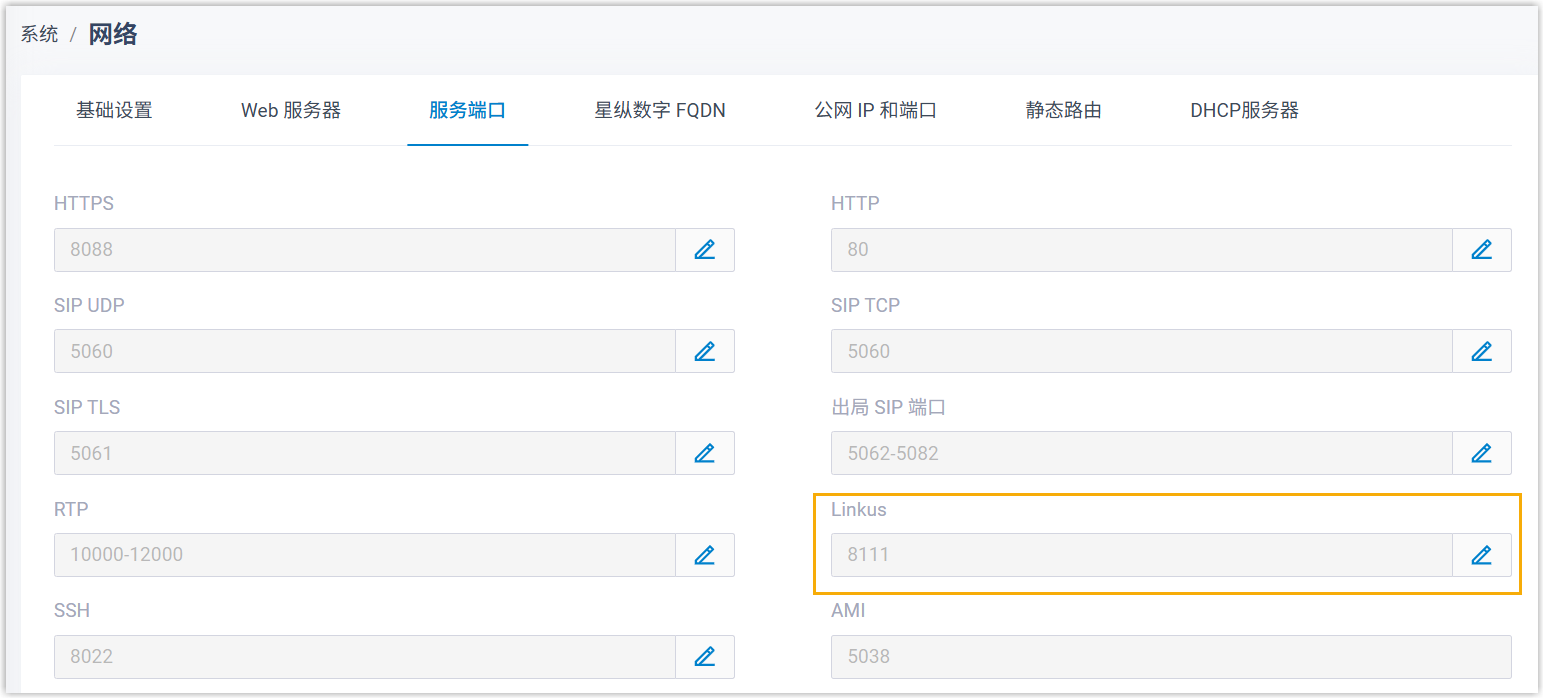Edit the SIP TCP port value
Viewport: 1544px width, 699px height.
[1481, 352]
